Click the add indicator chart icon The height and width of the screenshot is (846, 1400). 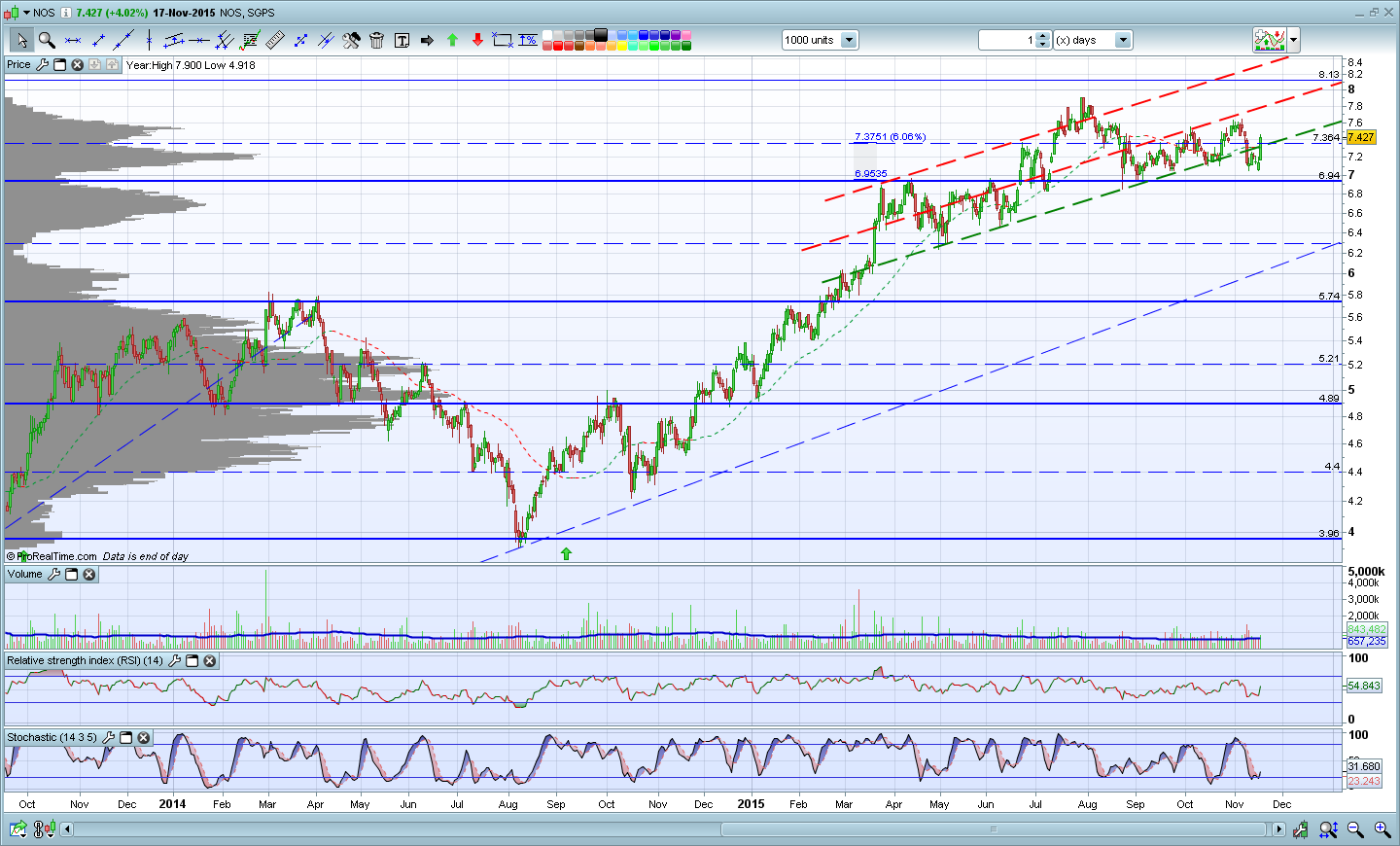[x=1270, y=40]
